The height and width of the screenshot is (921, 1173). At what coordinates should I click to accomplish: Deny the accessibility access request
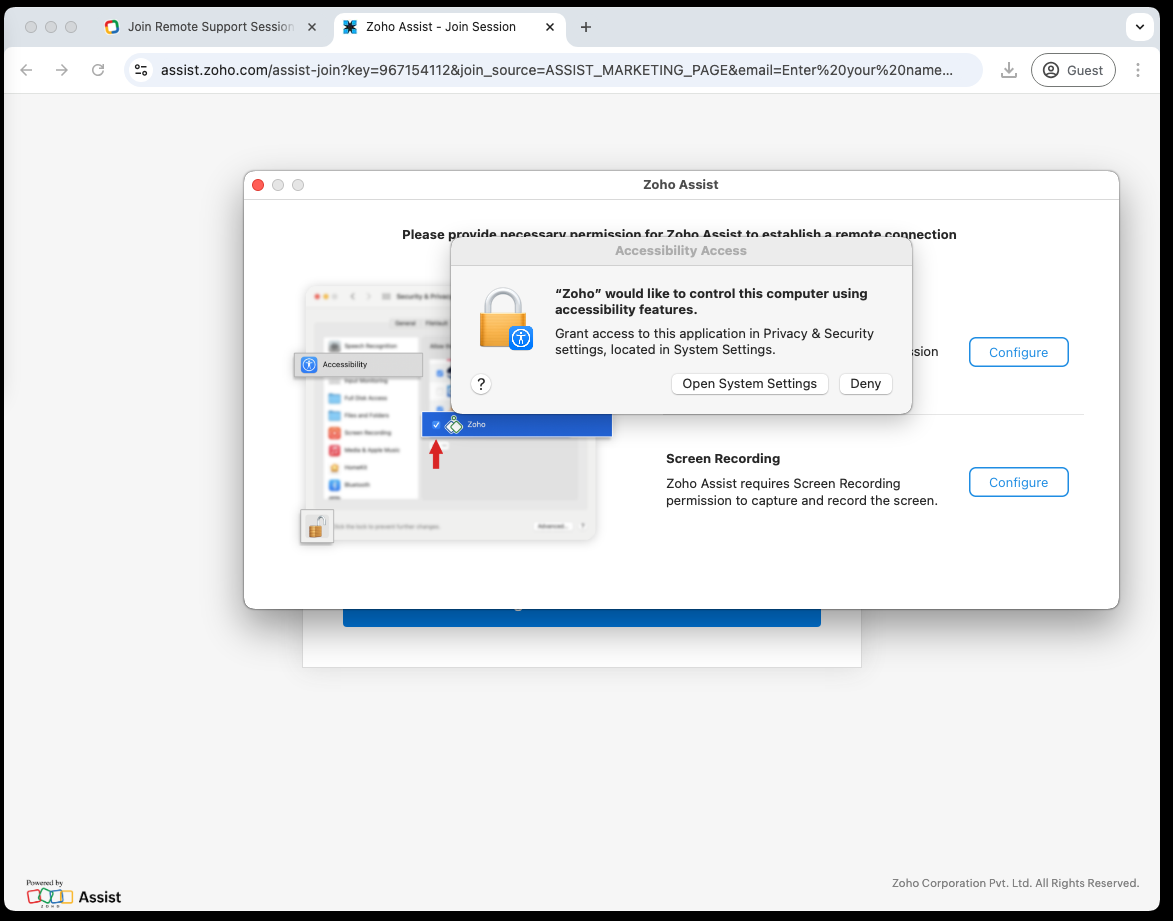point(865,384)
